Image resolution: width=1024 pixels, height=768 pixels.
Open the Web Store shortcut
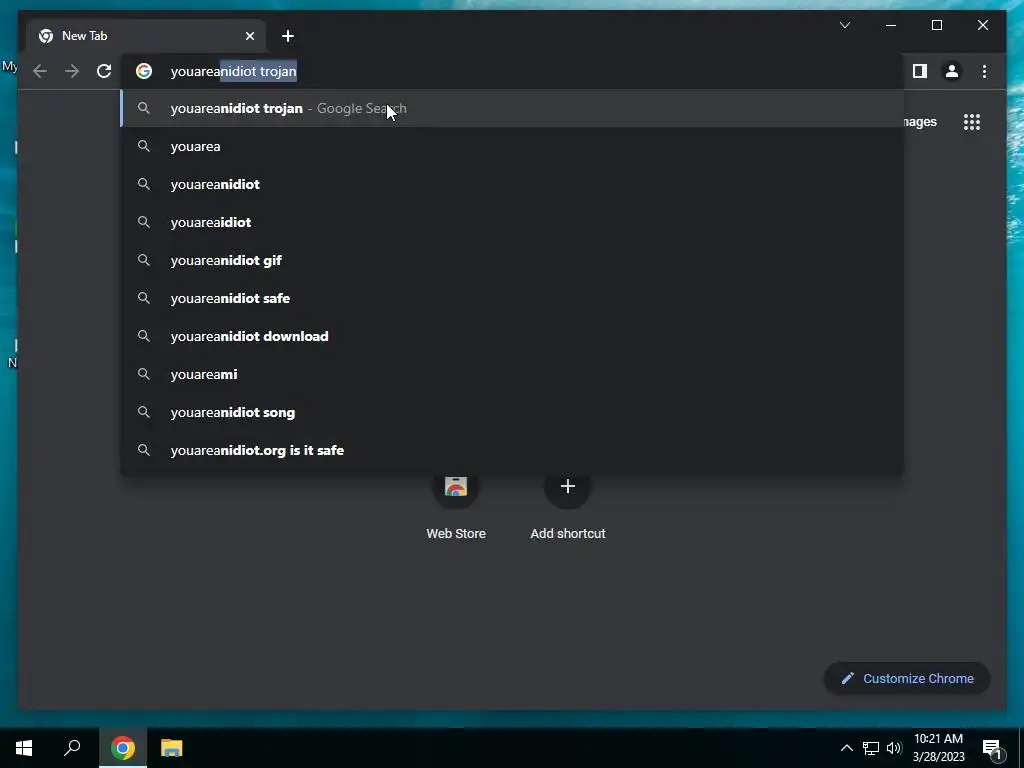pos(456,506)
